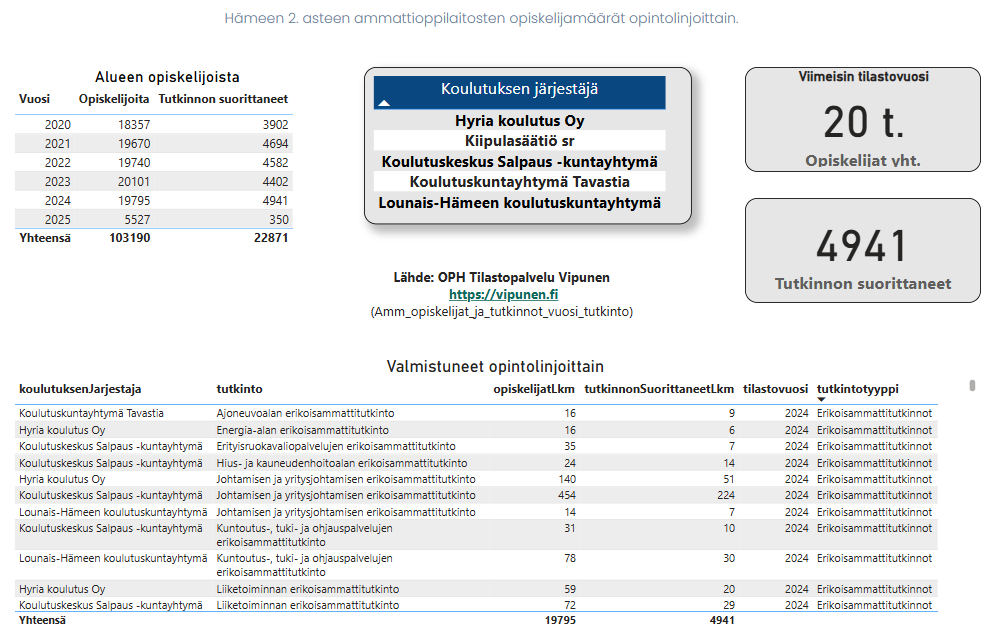993x629 pixels.
Task: Click the small arrow icon in slicer header
Action: pos(384,102)
